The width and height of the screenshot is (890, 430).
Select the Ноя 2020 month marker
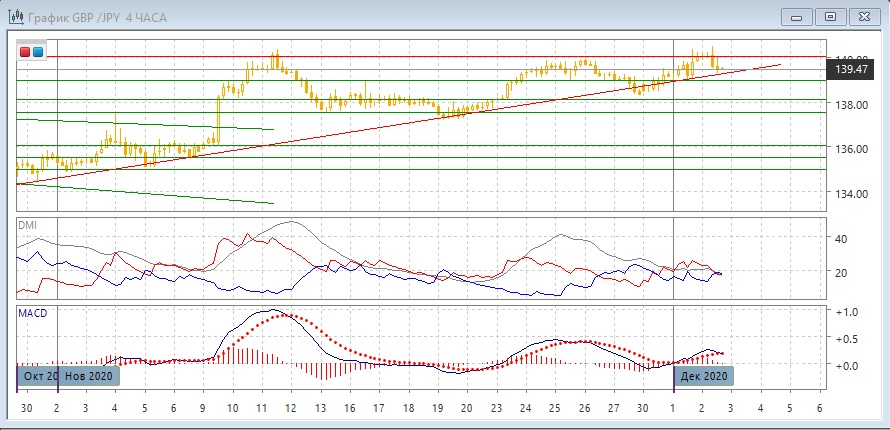pyautogui.click(x=89, y=376)
